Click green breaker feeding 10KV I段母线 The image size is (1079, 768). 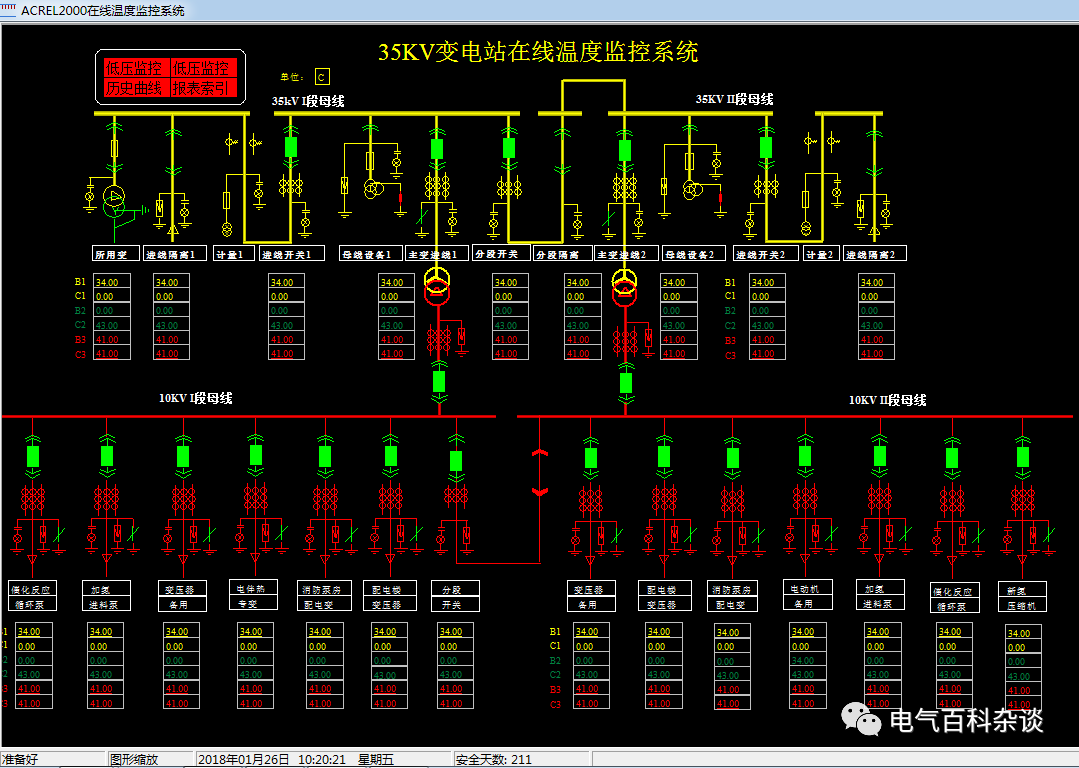point(439,381)
